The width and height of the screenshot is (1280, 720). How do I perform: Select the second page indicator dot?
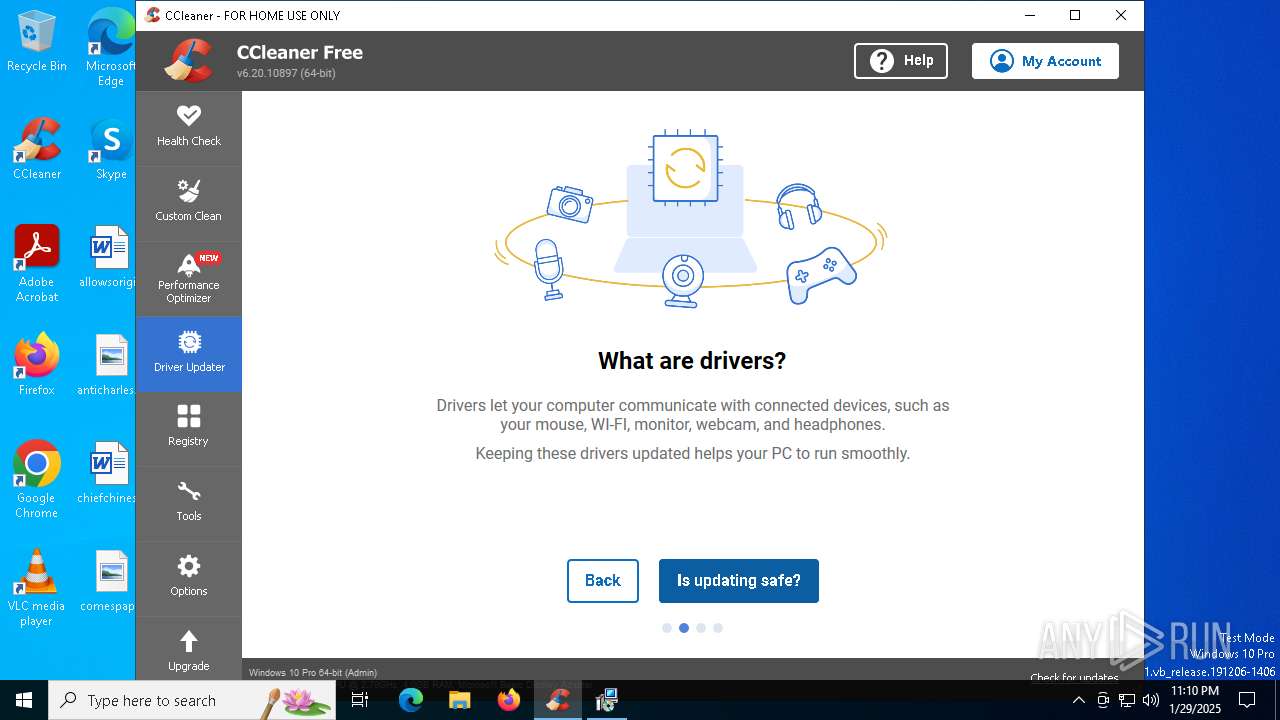(684, 628)
